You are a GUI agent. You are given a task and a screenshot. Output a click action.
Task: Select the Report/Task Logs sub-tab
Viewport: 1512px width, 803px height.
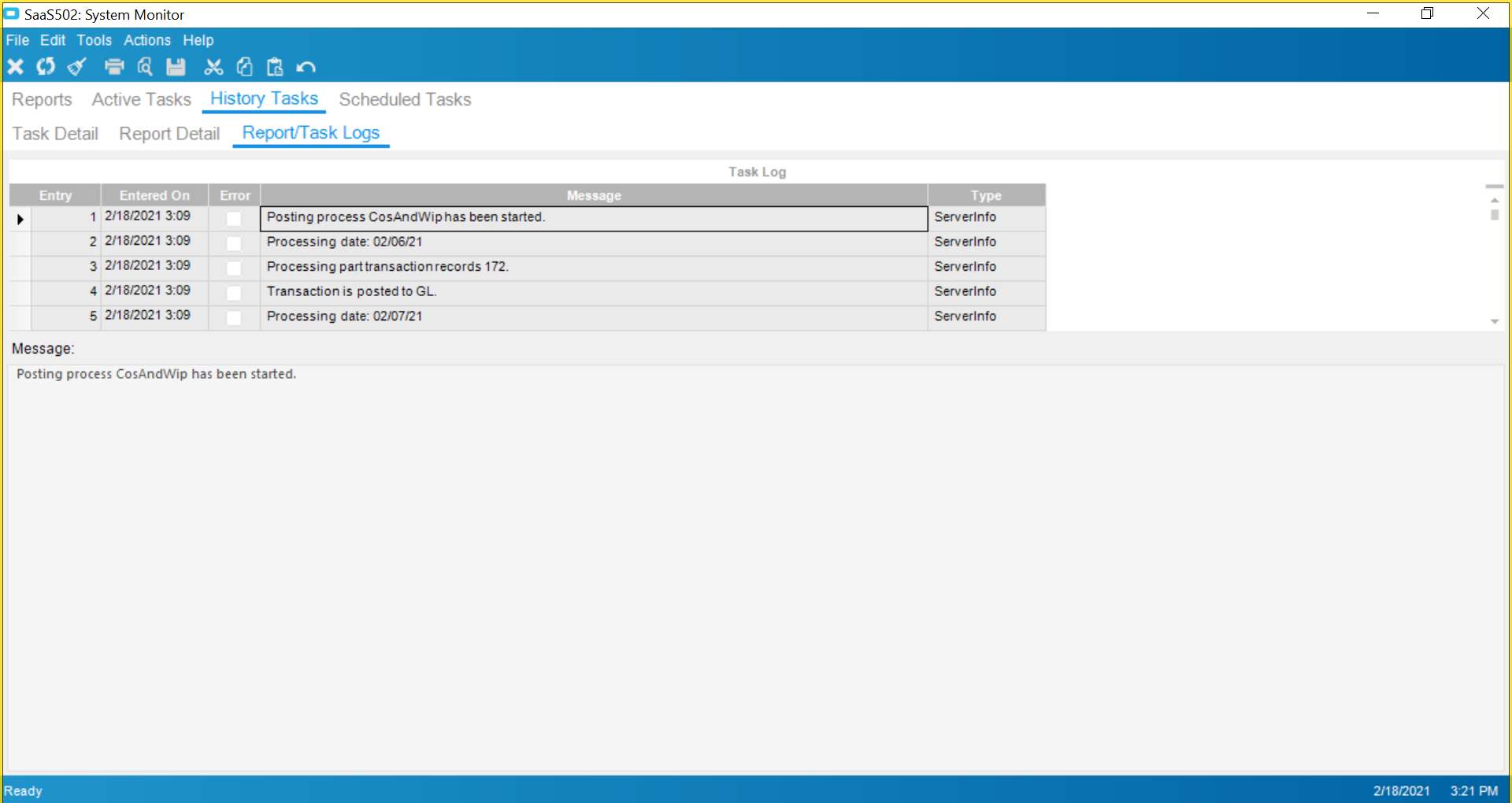click(x=311, y=133)
